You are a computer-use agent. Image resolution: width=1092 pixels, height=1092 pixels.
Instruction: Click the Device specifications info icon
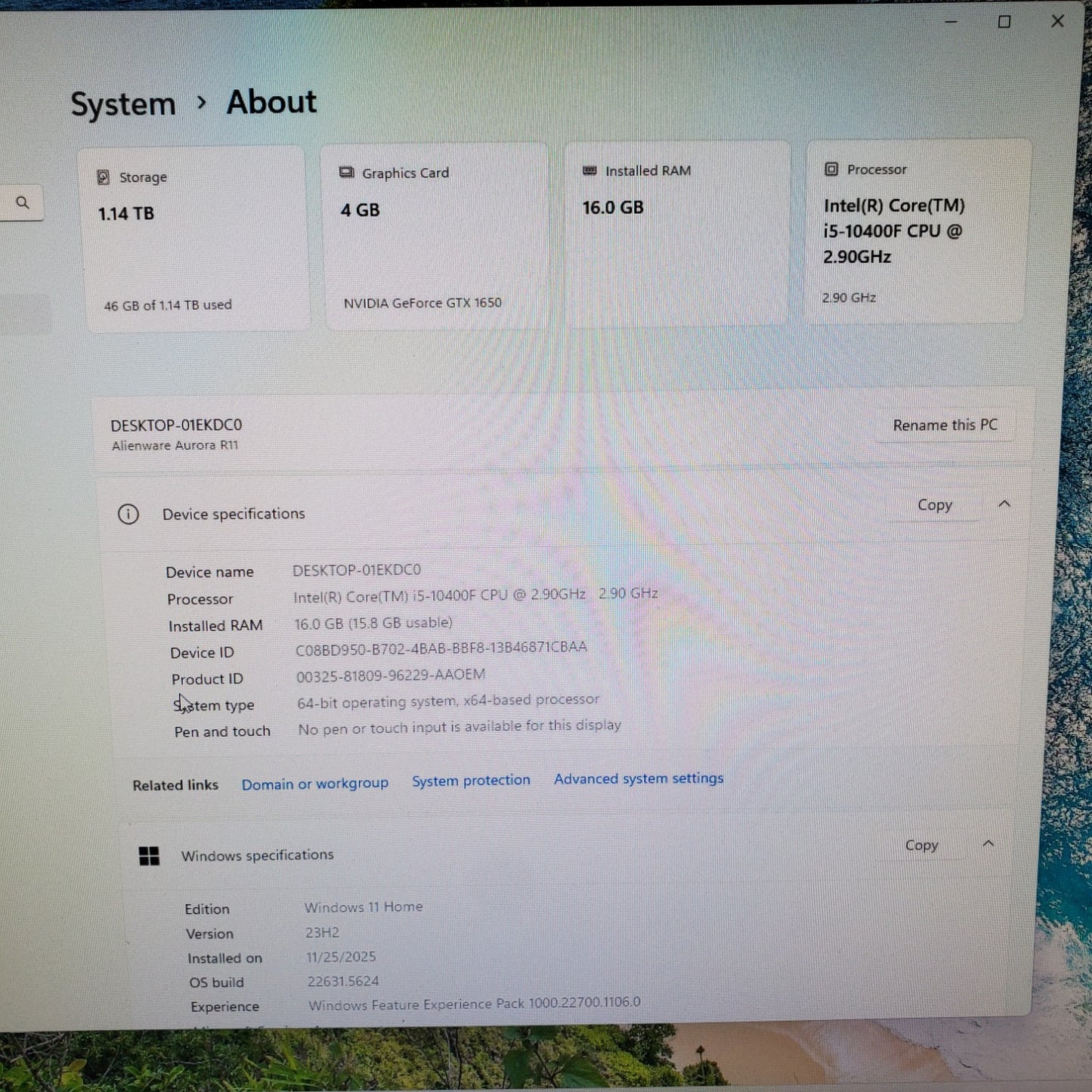[128, 515]
